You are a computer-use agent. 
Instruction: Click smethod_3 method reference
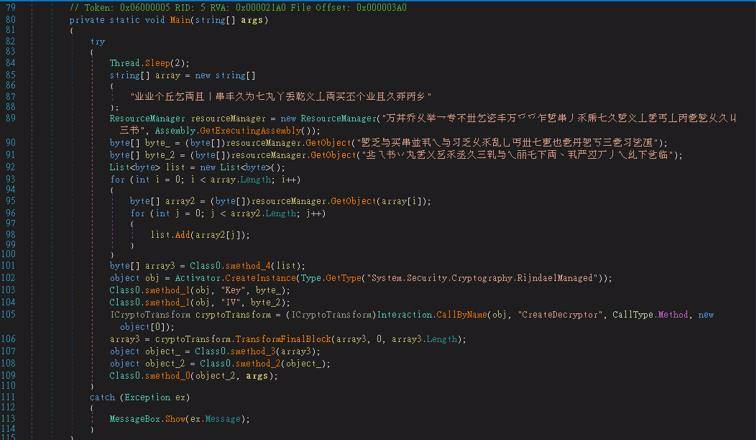pos(253,352)
